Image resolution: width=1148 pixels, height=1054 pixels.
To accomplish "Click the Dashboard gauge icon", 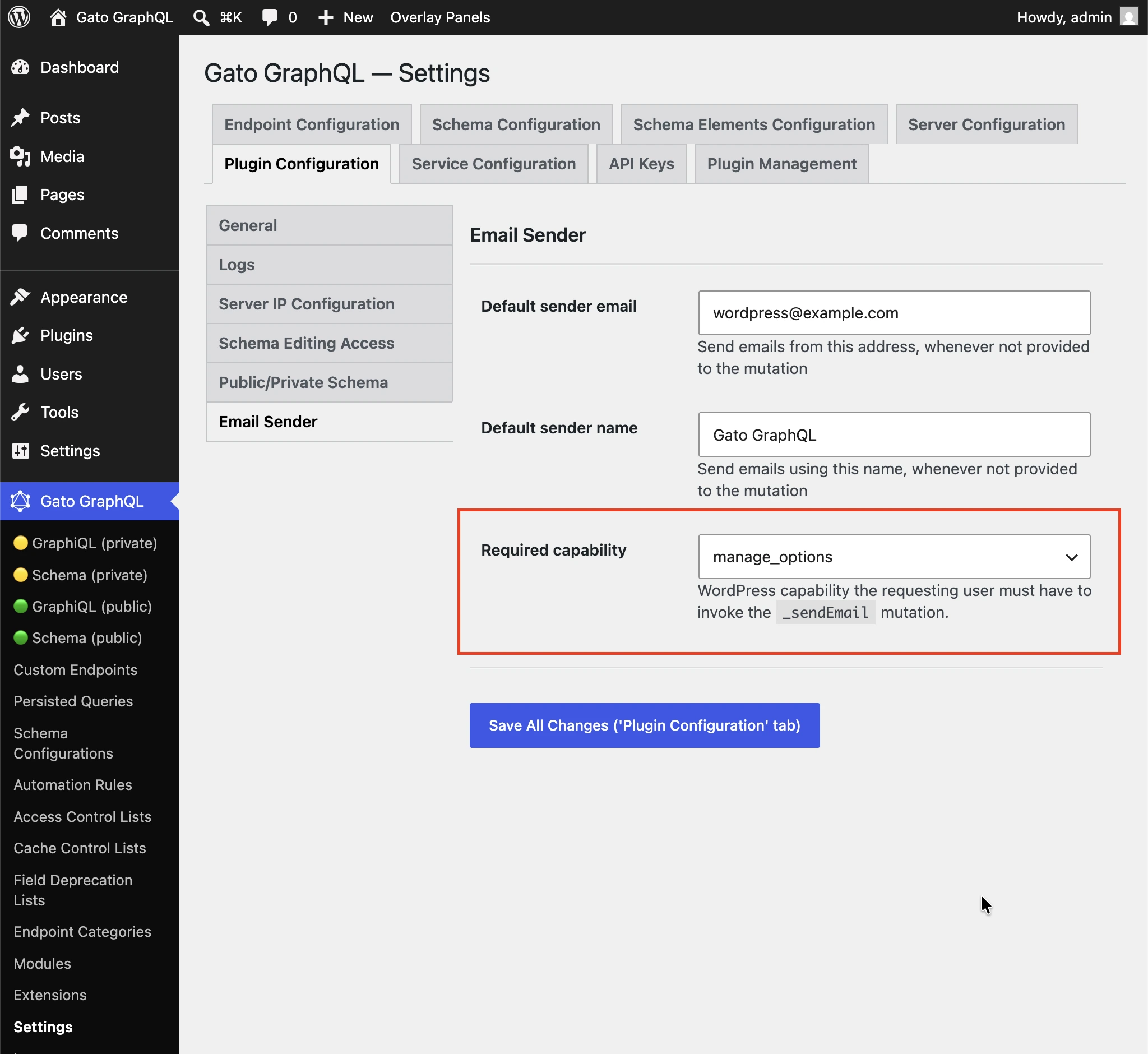I will click(x=21, y=67).
